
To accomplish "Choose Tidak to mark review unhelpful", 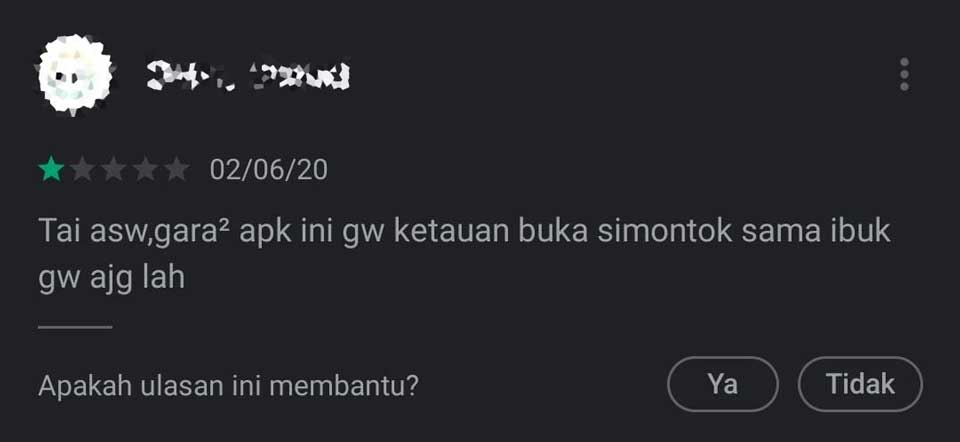I will click(860, 384).
